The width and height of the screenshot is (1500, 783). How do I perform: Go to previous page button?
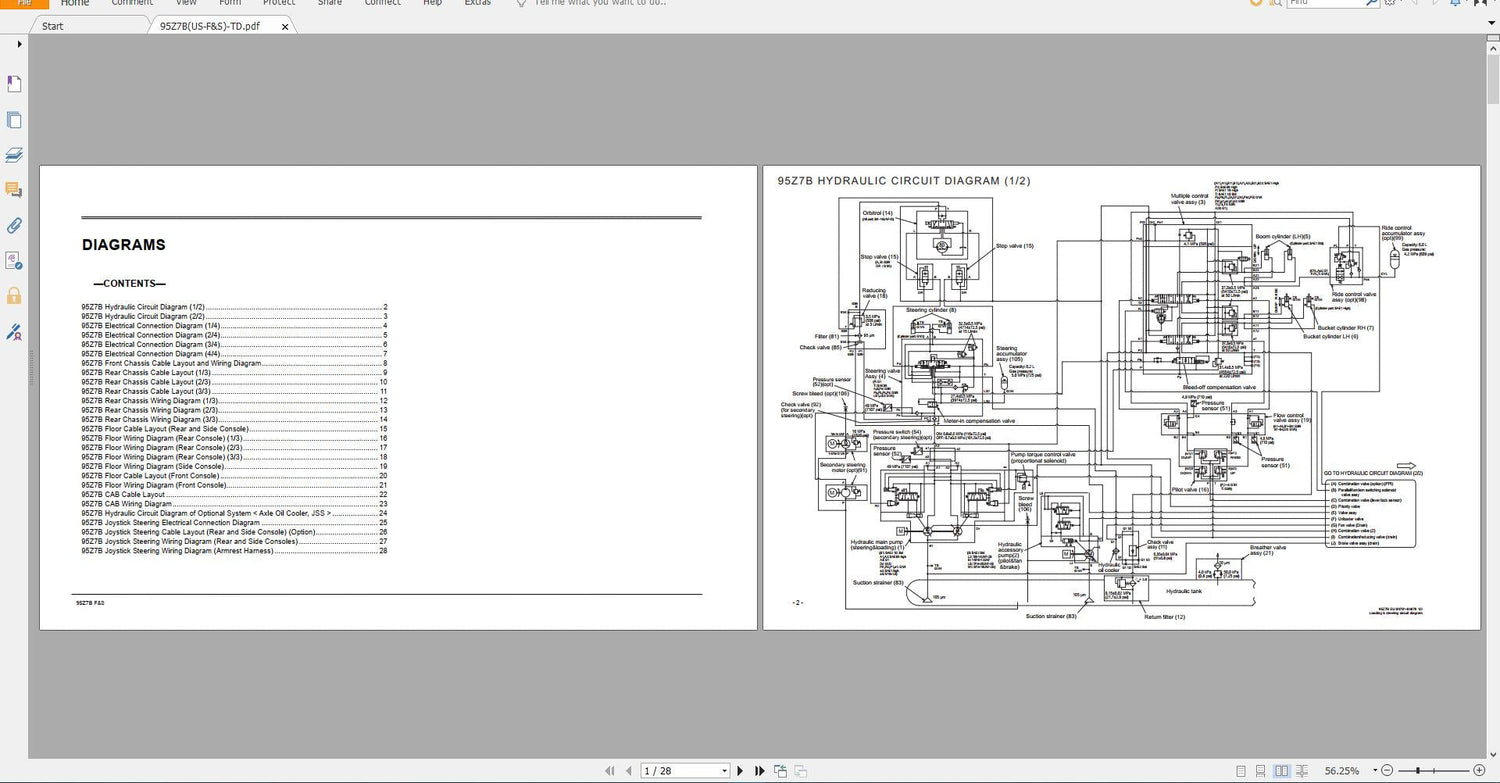pos(628,771)
